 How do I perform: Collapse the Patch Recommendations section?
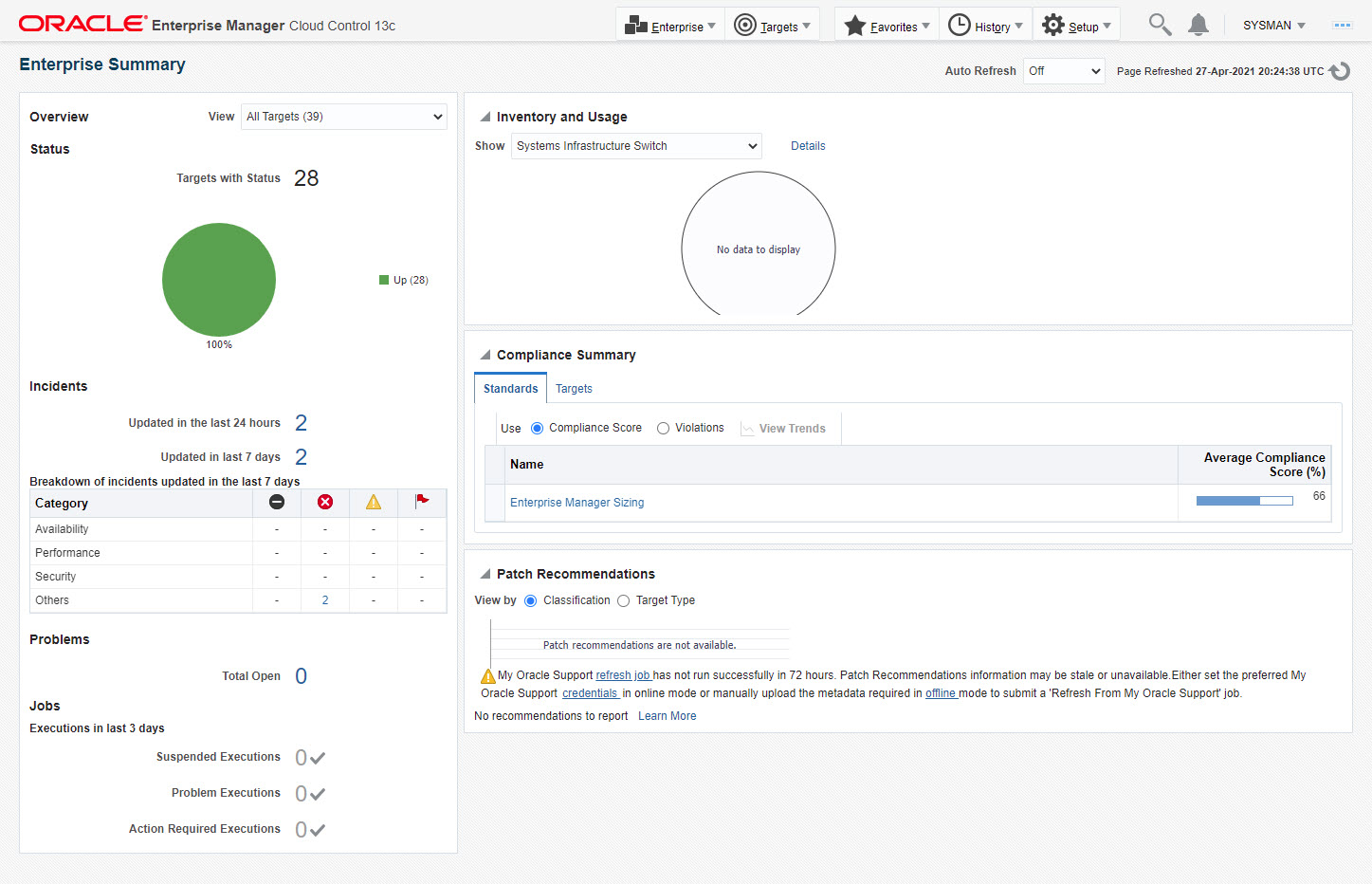(x=485, y=574)
